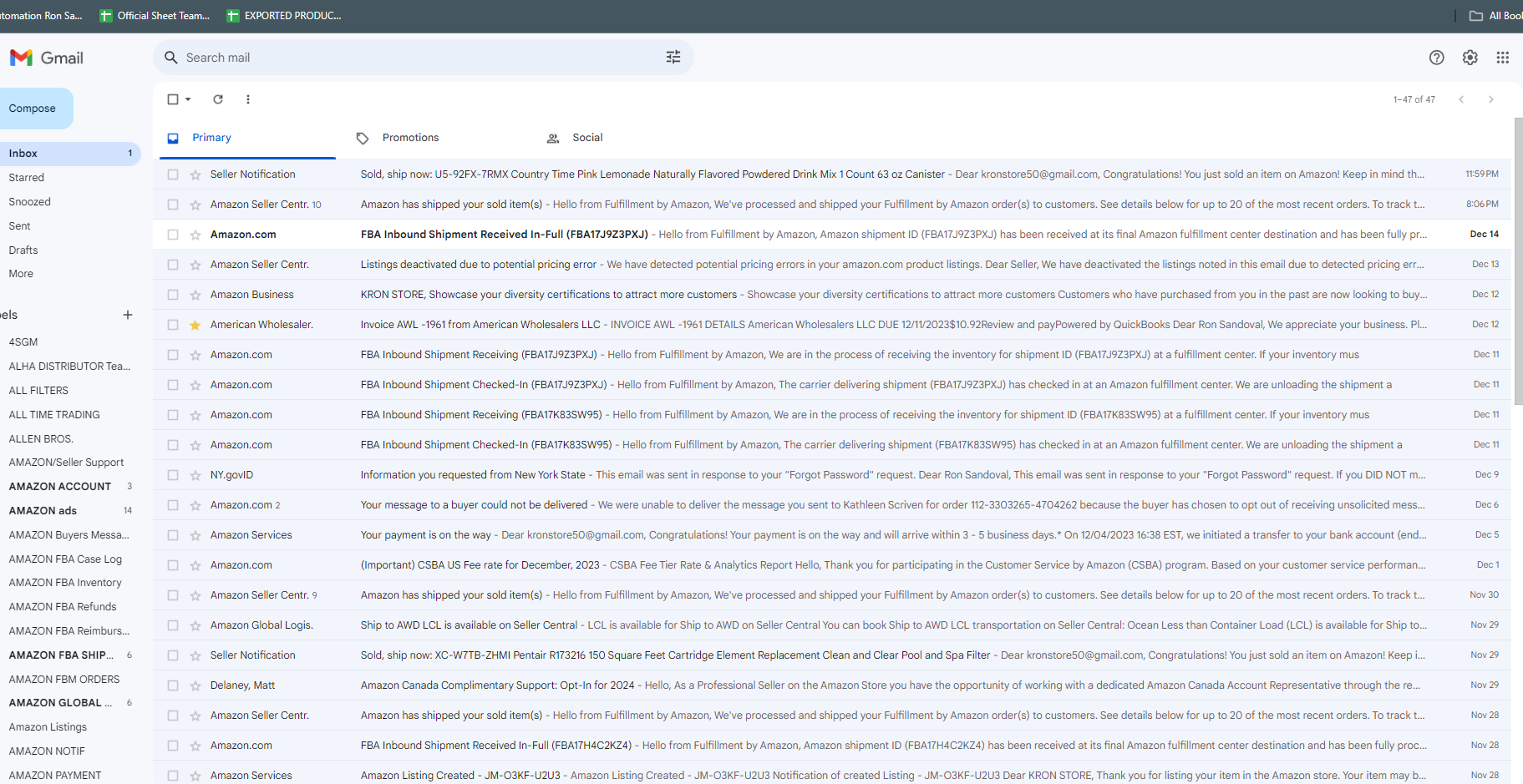The height and width of the screenshot is (784, 1523).
Task: Open Snoozed folder
Action: [x=30, y=202]
